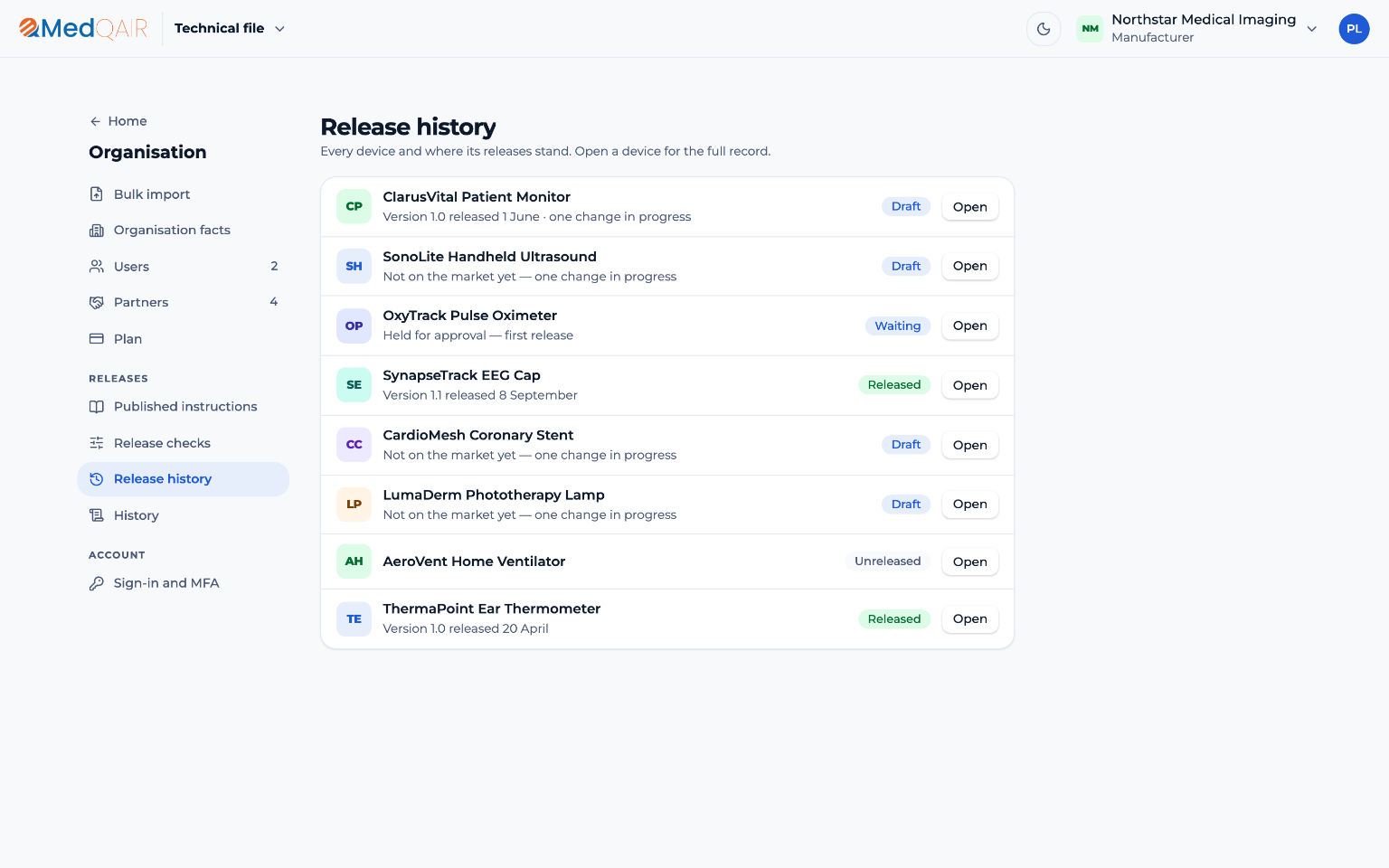
Task: Click the CP ClarusVital device badge
Action: click(x=354, y=207)
